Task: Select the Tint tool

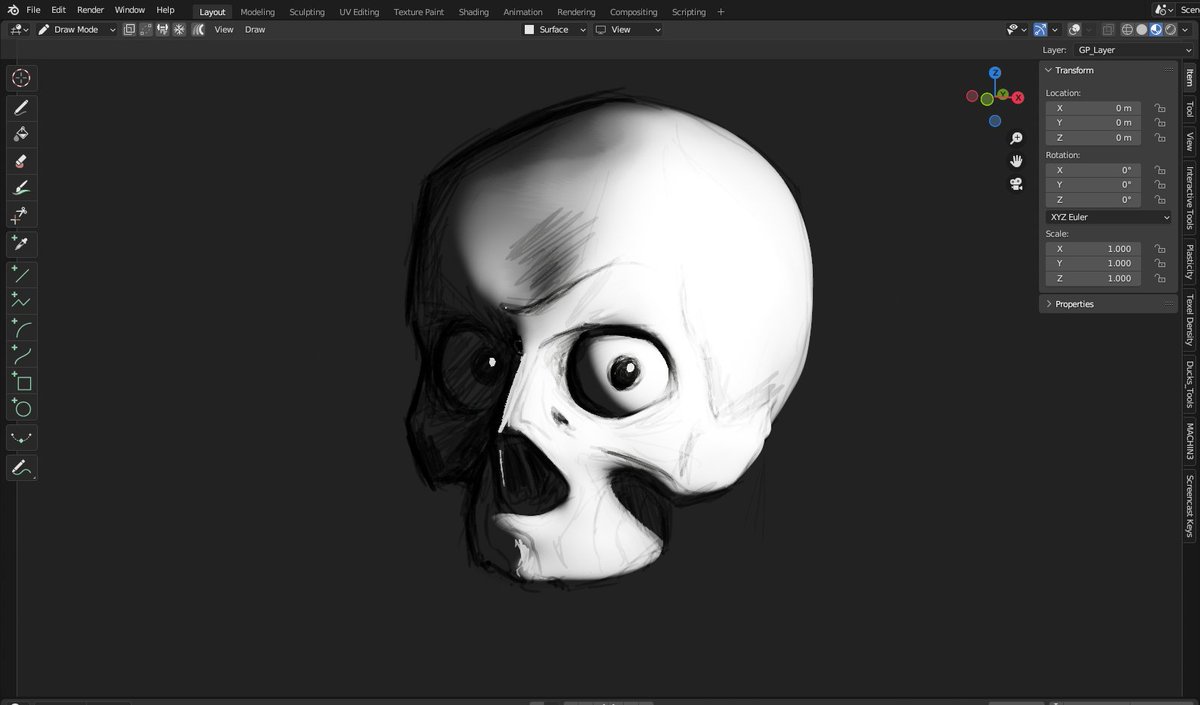Action: [22, 188]
